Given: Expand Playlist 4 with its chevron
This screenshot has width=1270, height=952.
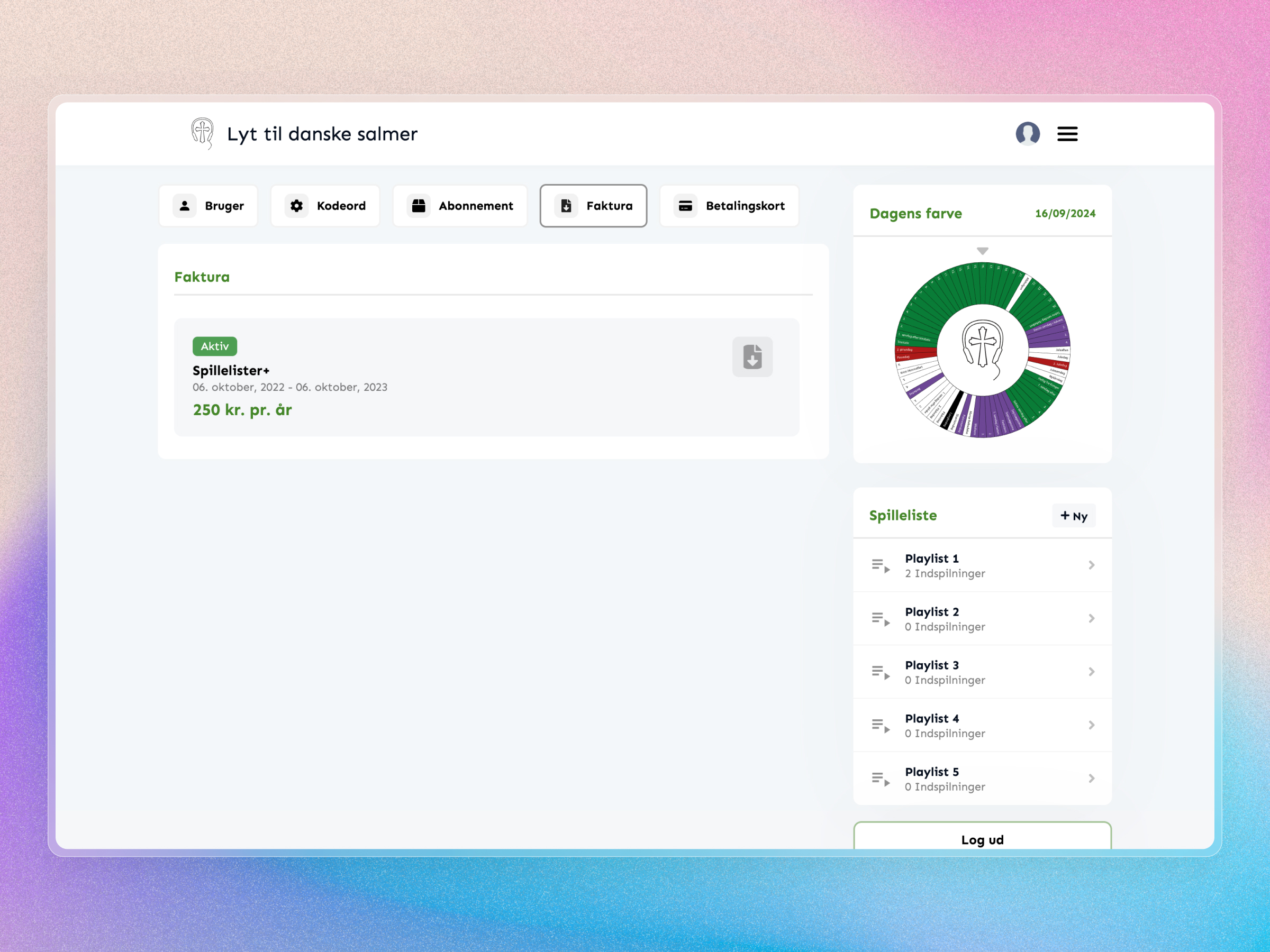Looking at the screenshot, I should point(1092,725).
